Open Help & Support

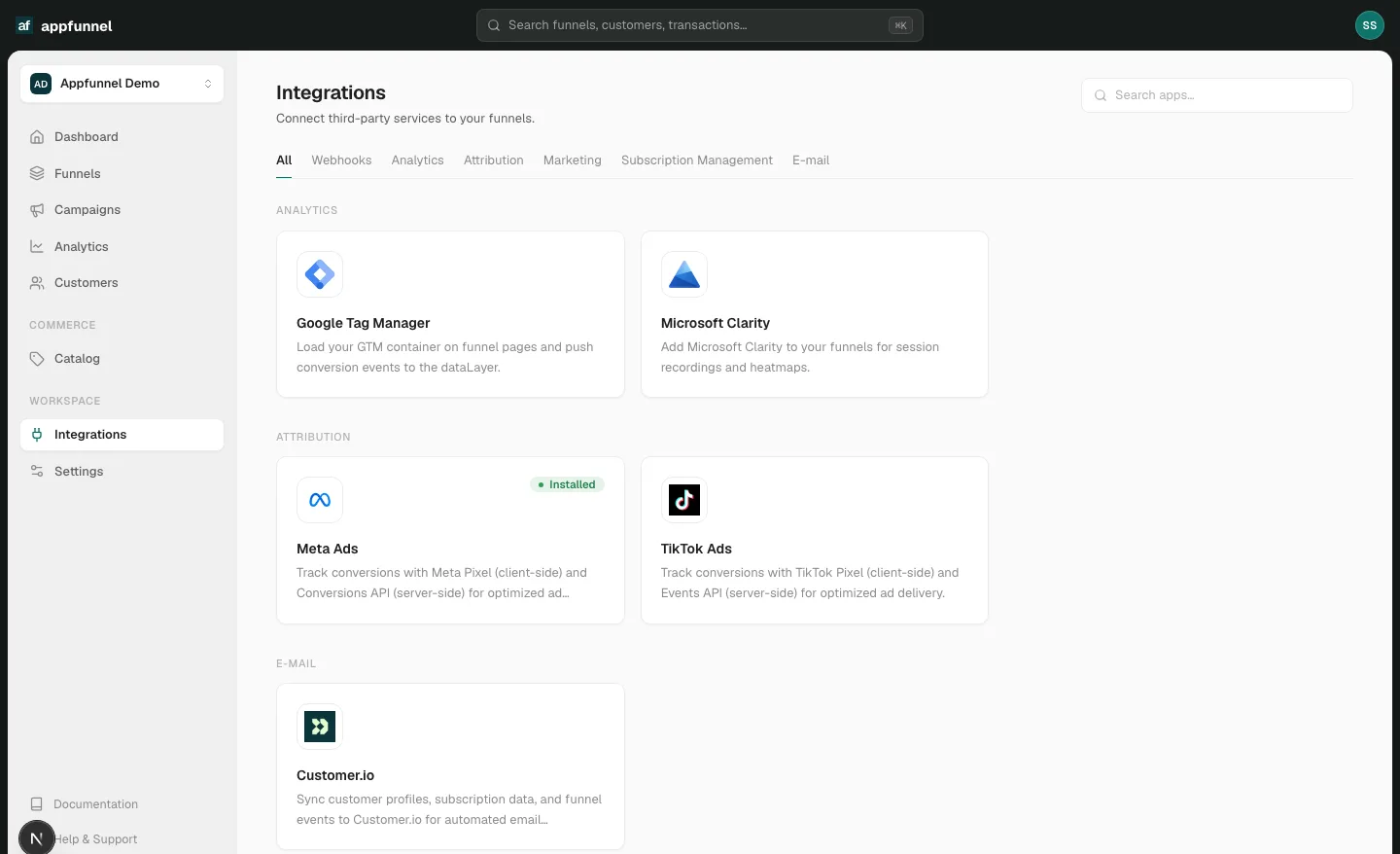click(x=95, y=839)
